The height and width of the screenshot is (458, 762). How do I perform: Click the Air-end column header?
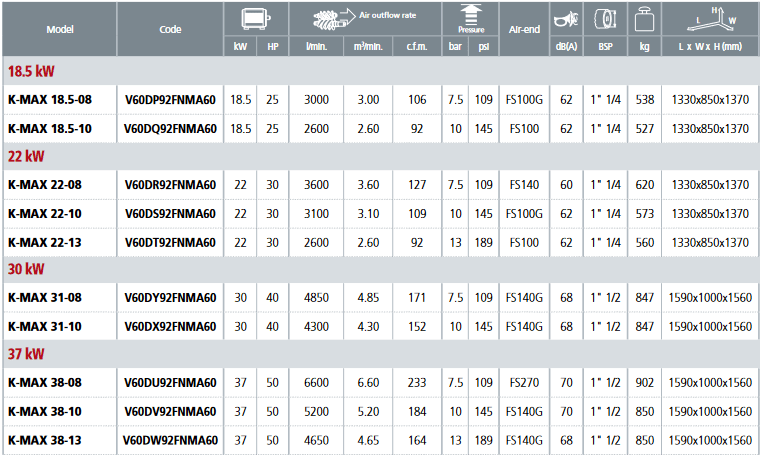coord(524,29)
